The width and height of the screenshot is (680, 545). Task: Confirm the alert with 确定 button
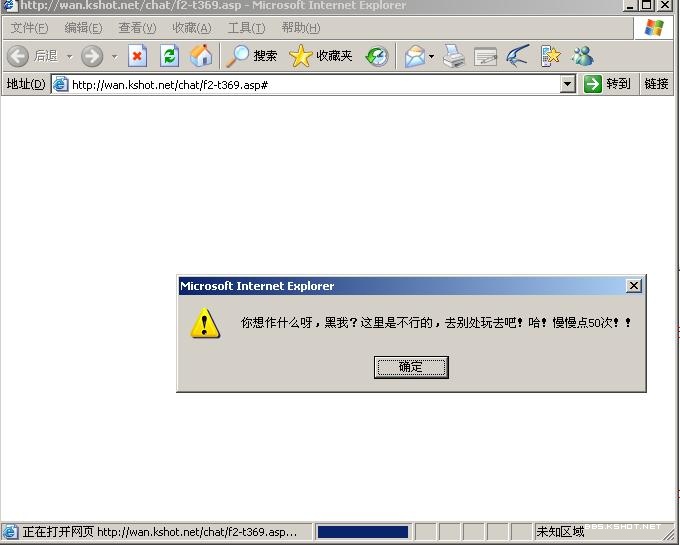411,367
